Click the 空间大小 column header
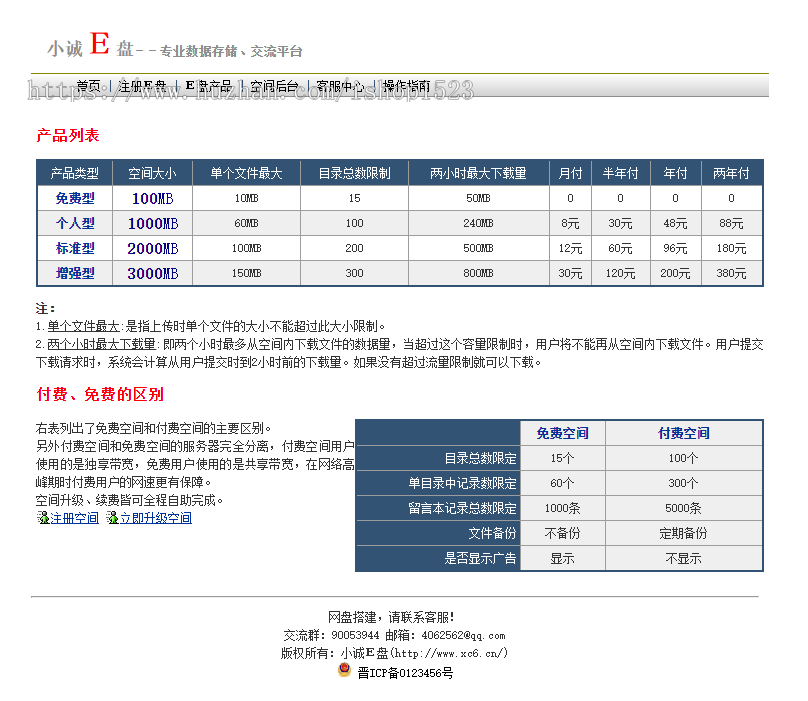Viewport: 808px width, 701px height. pos(153,173)
